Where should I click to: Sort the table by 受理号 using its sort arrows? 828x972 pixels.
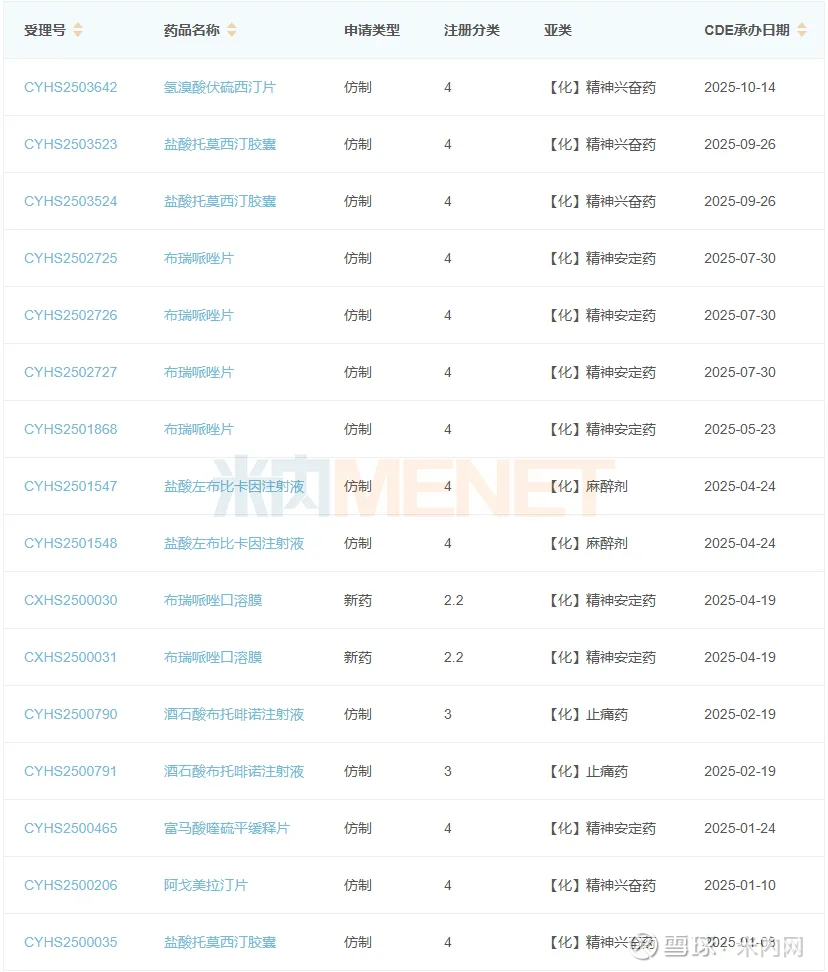[78, 30]
